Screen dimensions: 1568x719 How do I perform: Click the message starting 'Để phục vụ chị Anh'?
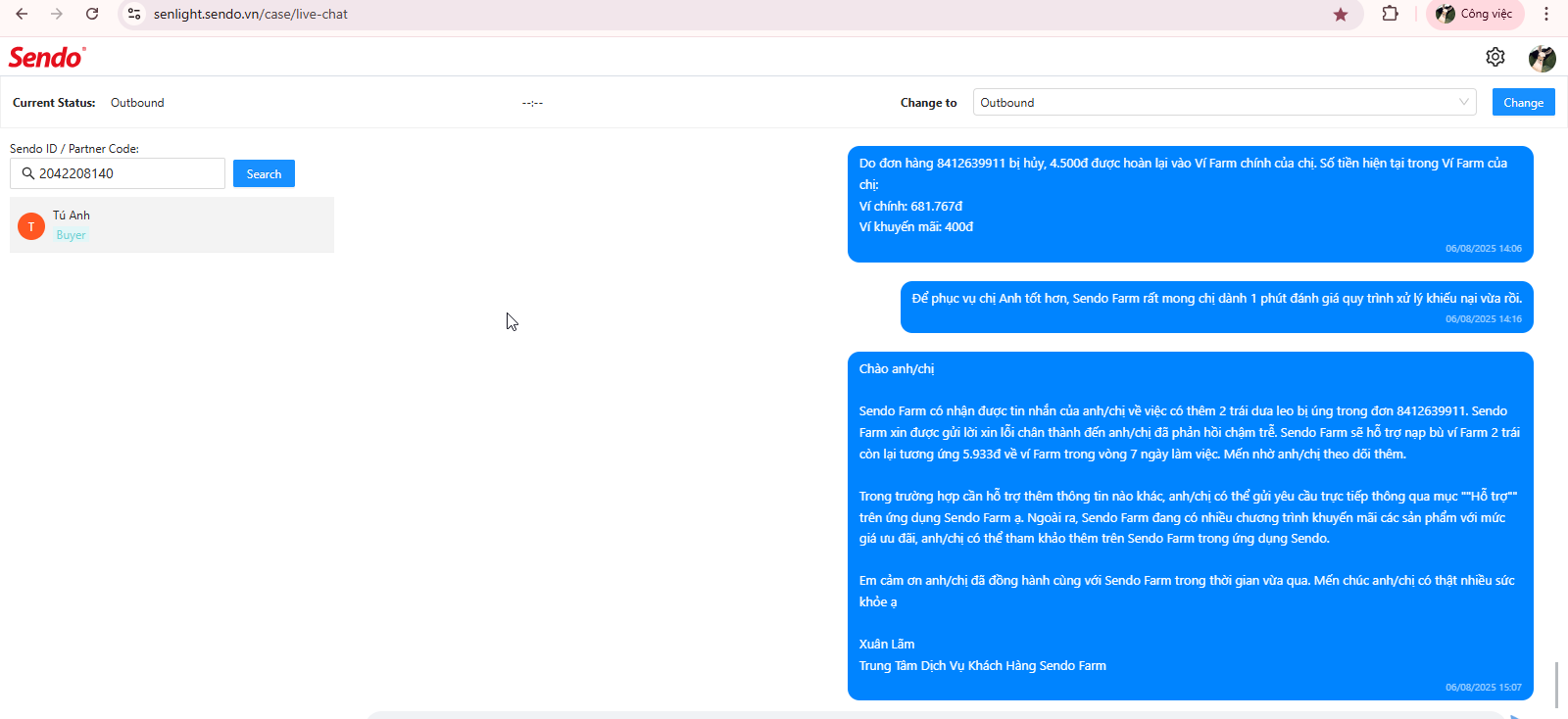(x=1216, y=308)
